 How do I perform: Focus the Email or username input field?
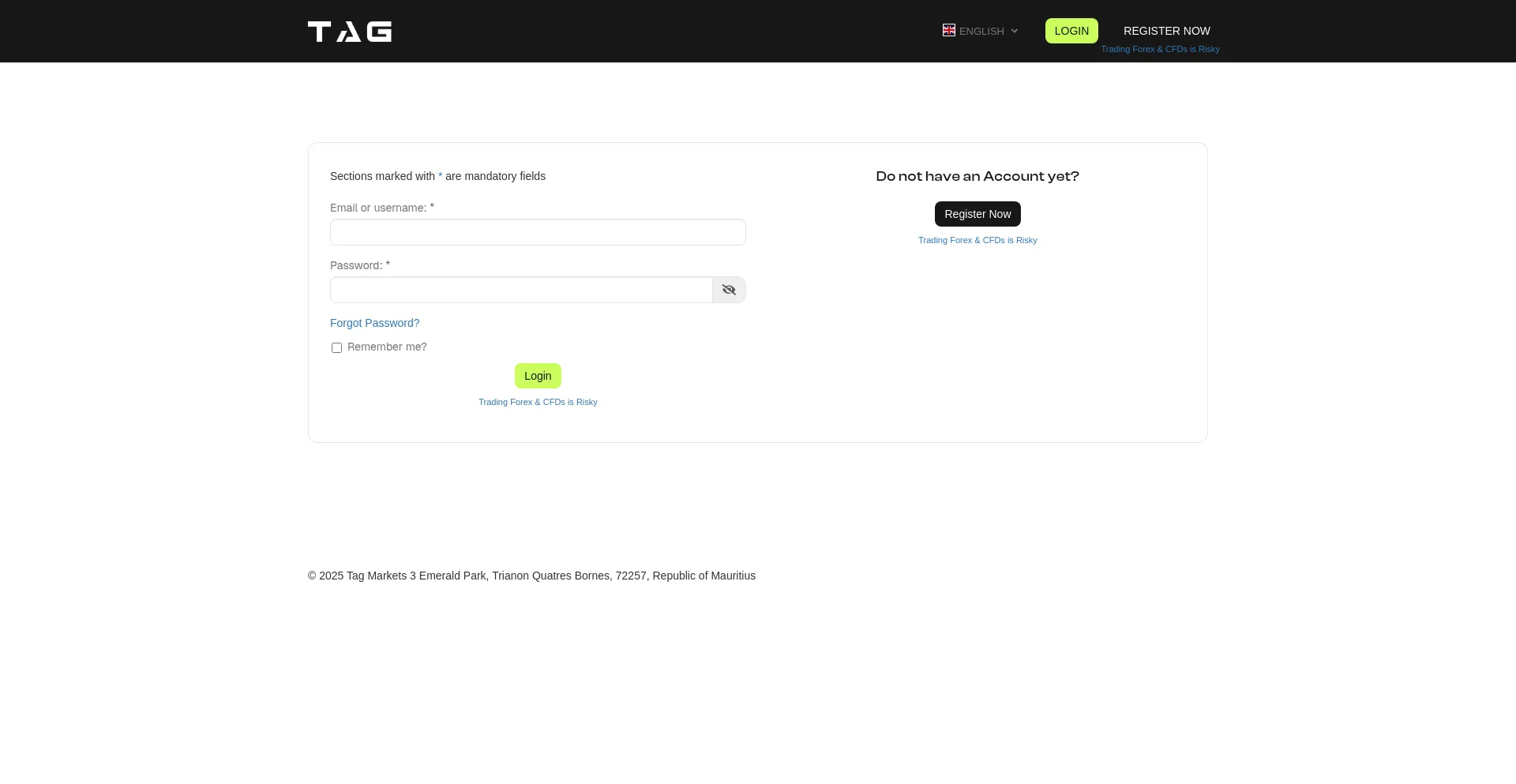point(538,232)
